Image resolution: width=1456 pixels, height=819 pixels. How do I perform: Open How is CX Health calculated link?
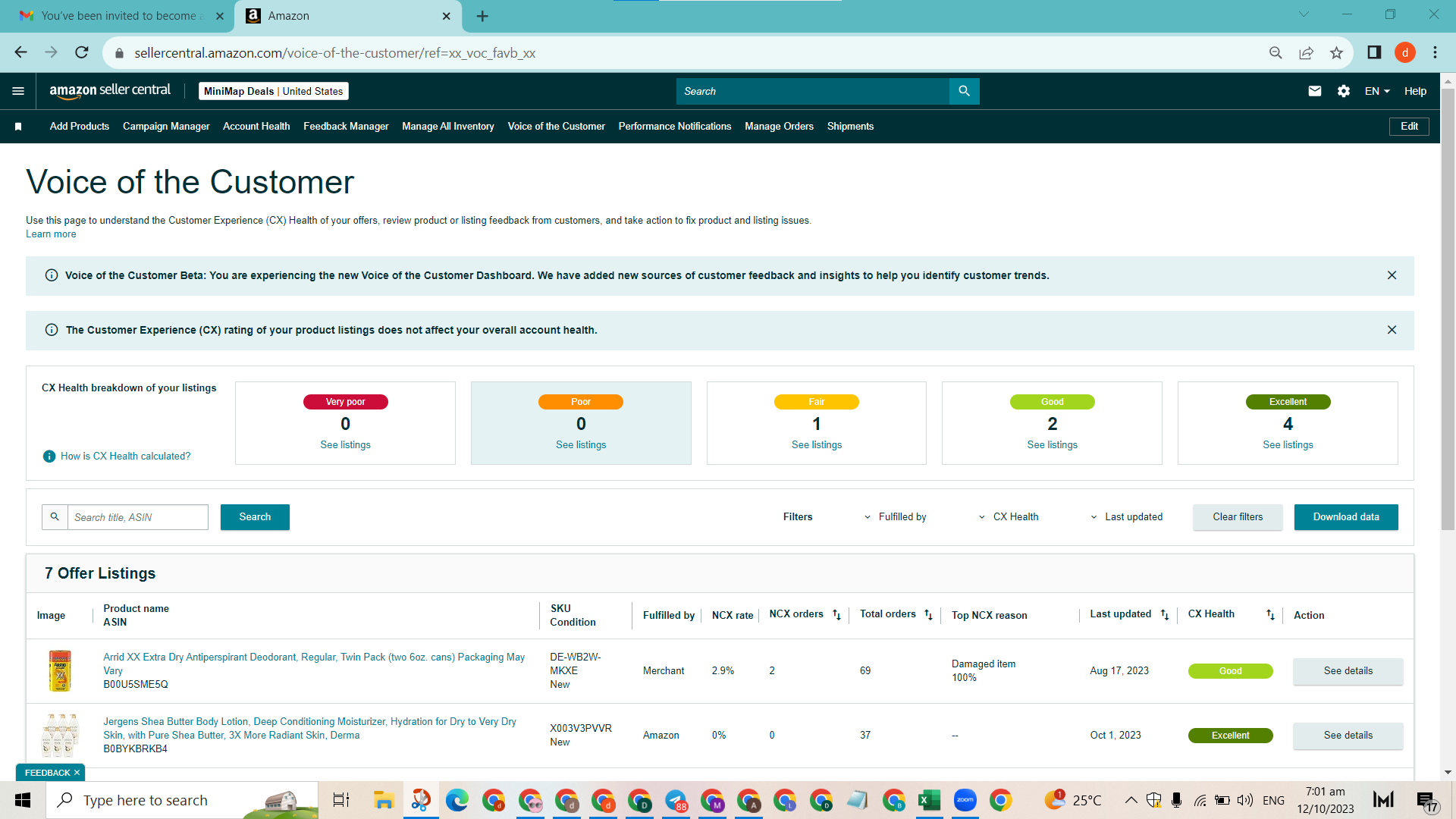tap(126, 456)
